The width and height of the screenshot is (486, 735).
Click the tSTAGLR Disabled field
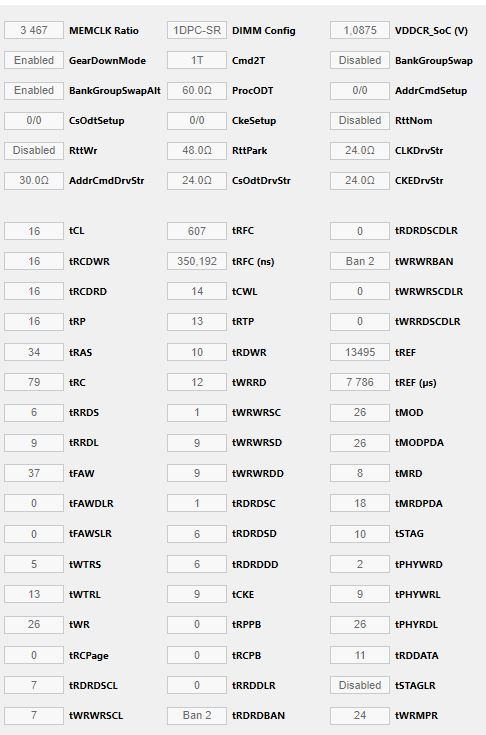(360, 685)
